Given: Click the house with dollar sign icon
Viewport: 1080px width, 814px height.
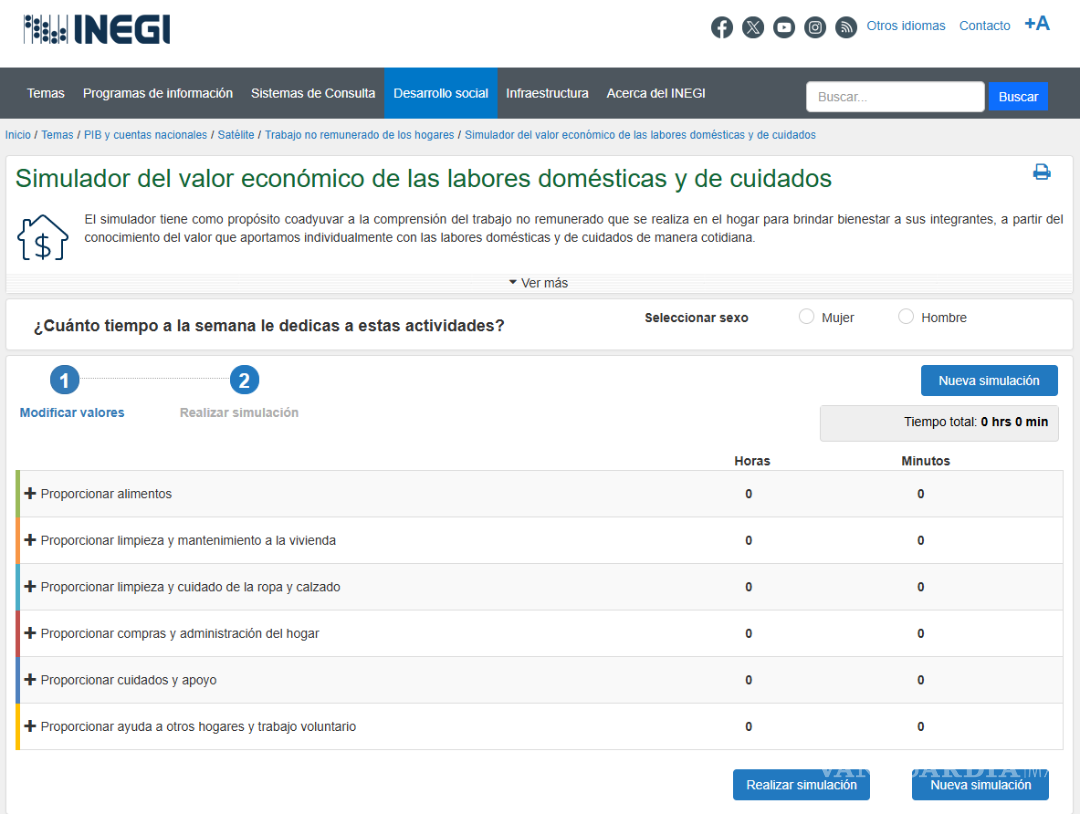Looking at the screenshot, I should (42, 238).
